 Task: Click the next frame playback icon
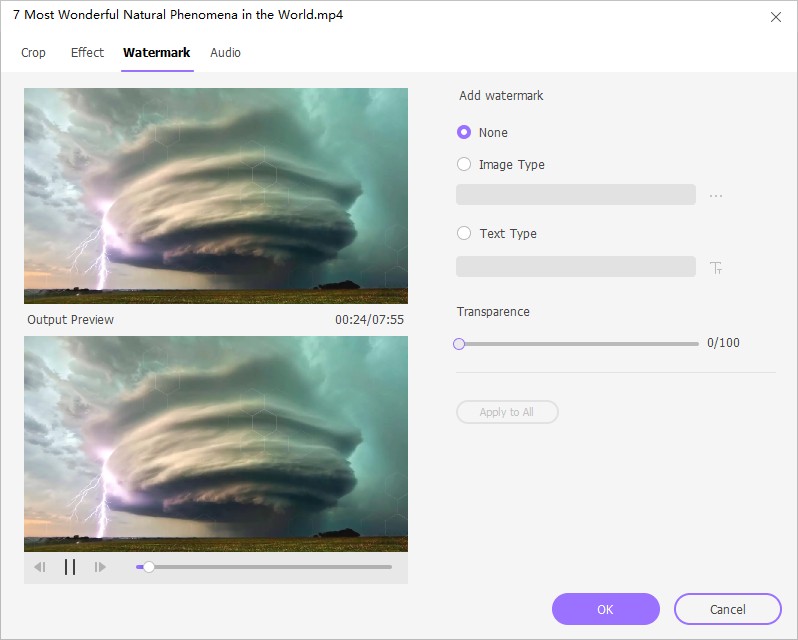click(100, 567)
